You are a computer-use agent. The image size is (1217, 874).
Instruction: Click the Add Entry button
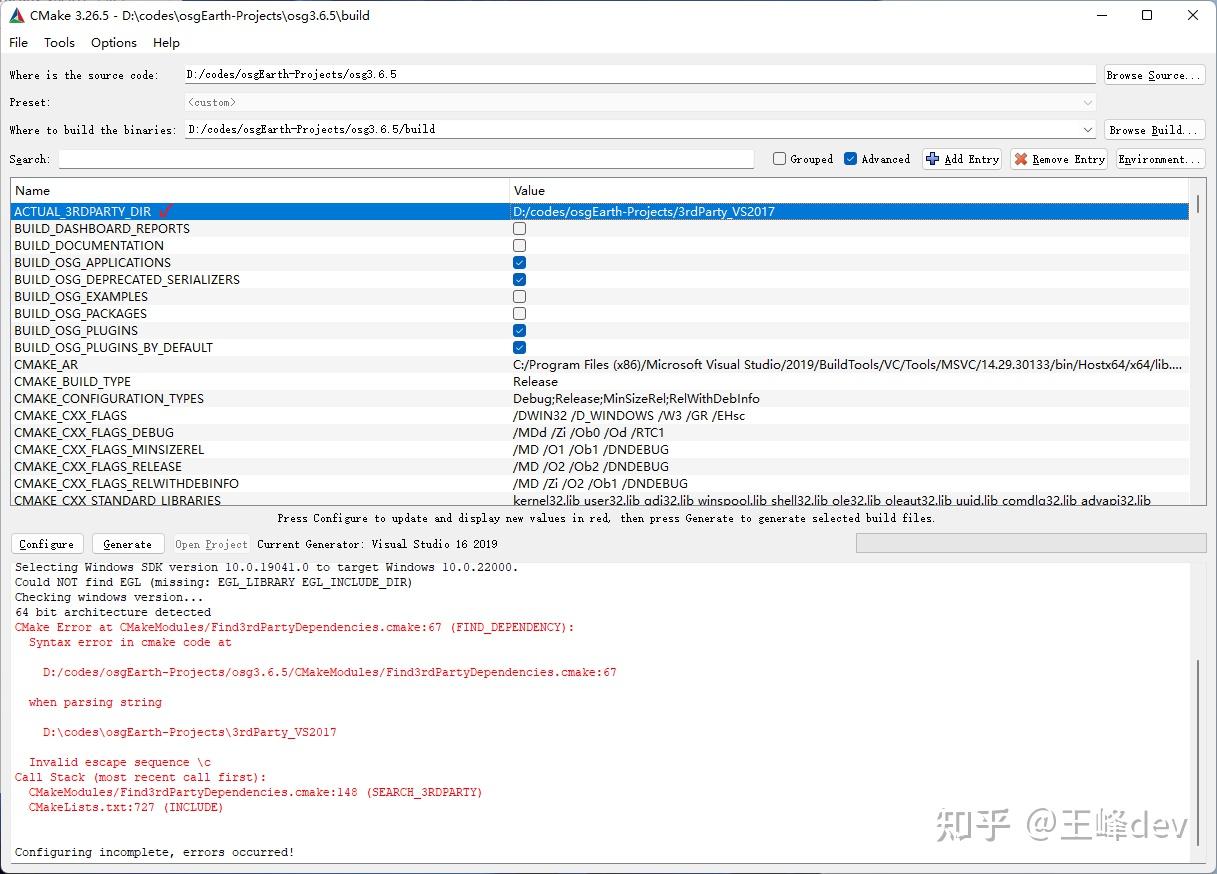[962, 159]
